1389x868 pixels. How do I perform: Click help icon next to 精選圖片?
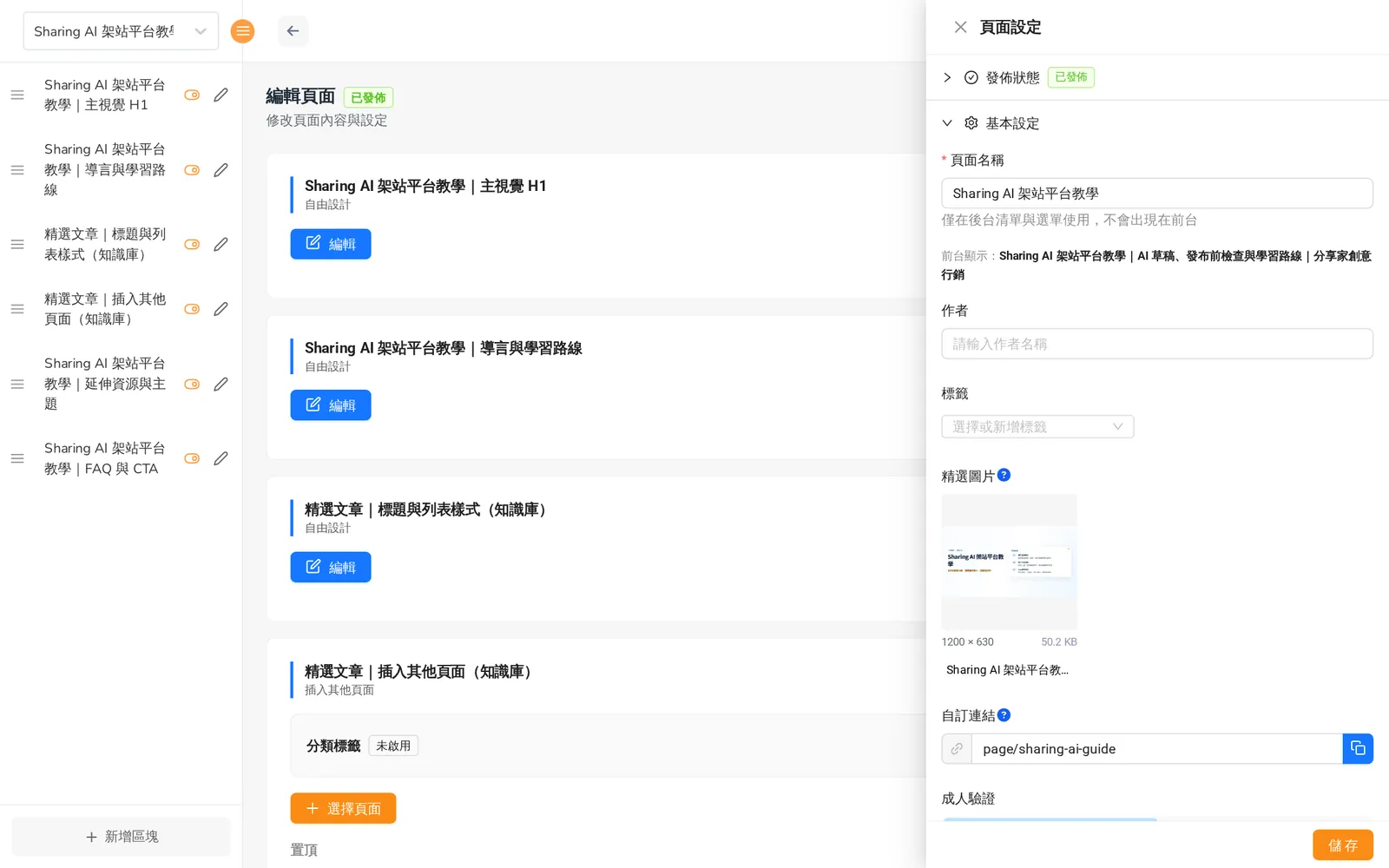pyautogui.click(x=1004, y=475)
